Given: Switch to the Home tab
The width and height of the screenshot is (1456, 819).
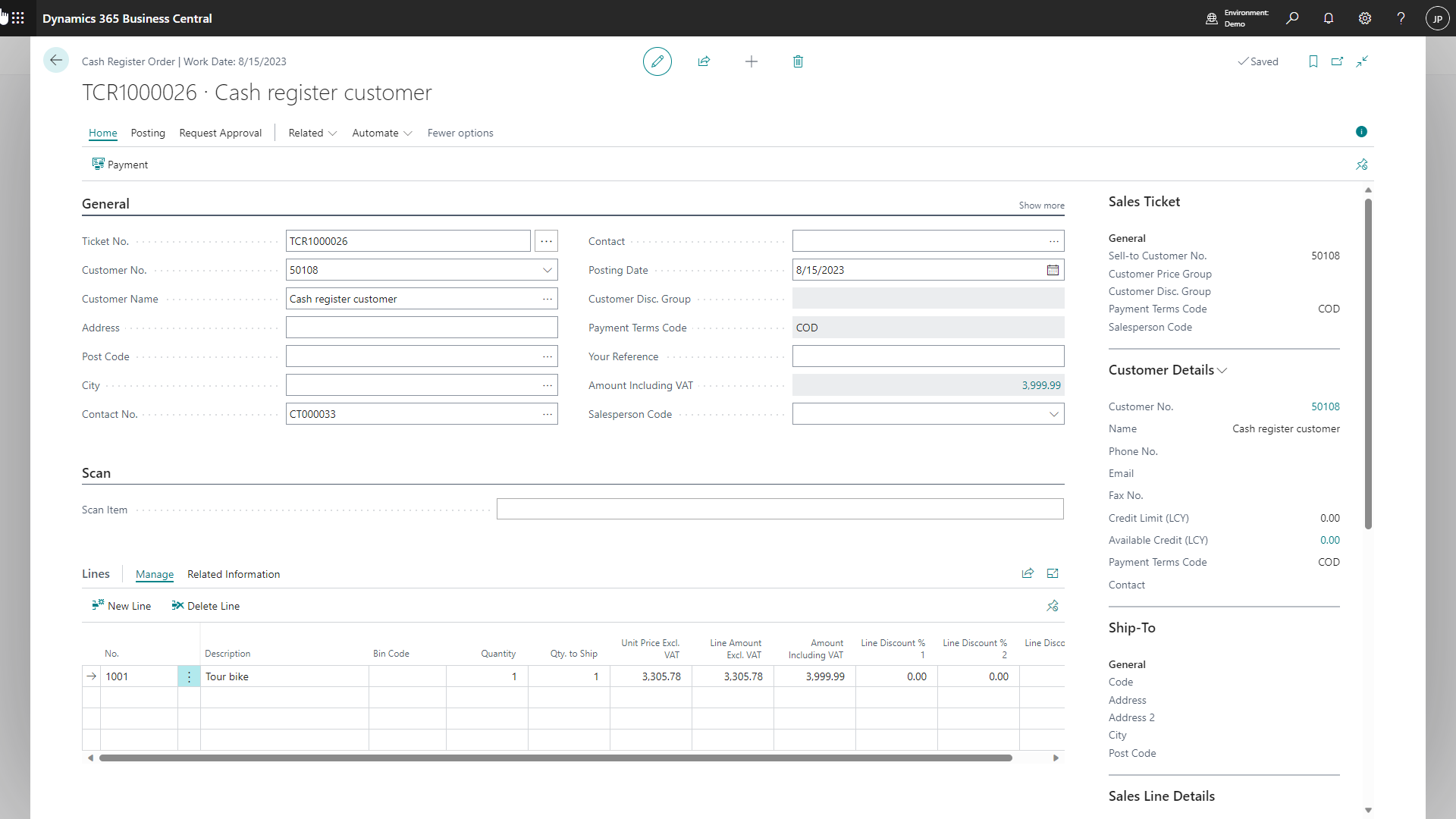Looking at the screenshot, I should (x=103, y=133).
